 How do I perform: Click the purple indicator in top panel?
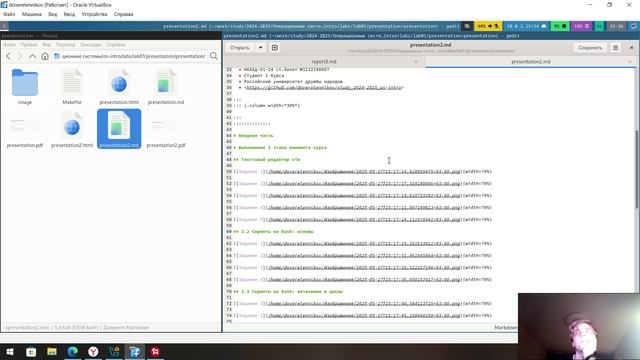click(581, 26)
